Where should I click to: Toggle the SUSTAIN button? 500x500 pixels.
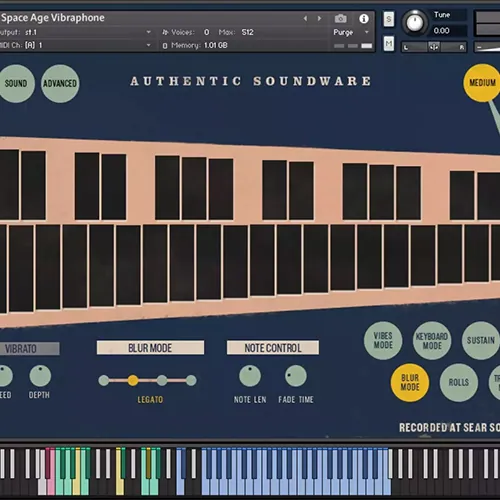(x=480, y=340)
